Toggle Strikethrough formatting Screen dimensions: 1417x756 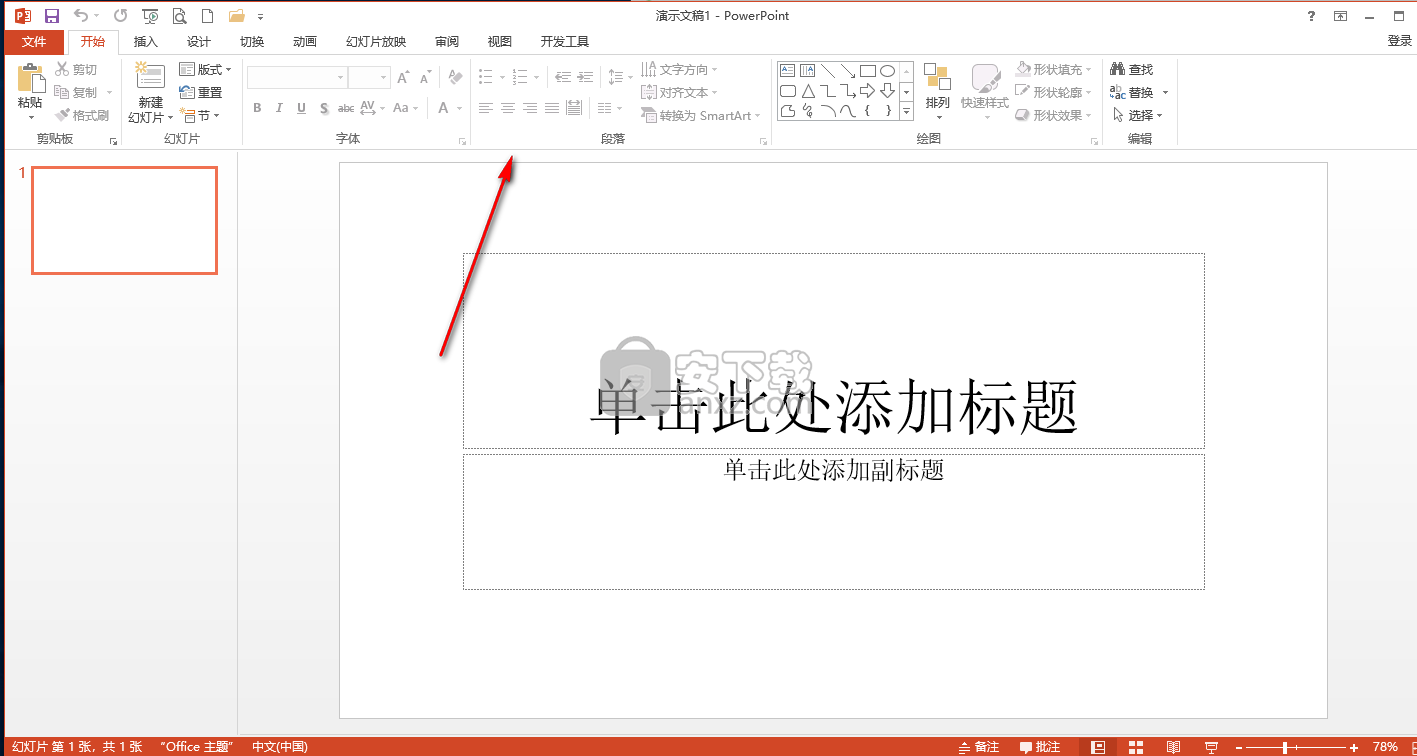(x=346, y=108)
